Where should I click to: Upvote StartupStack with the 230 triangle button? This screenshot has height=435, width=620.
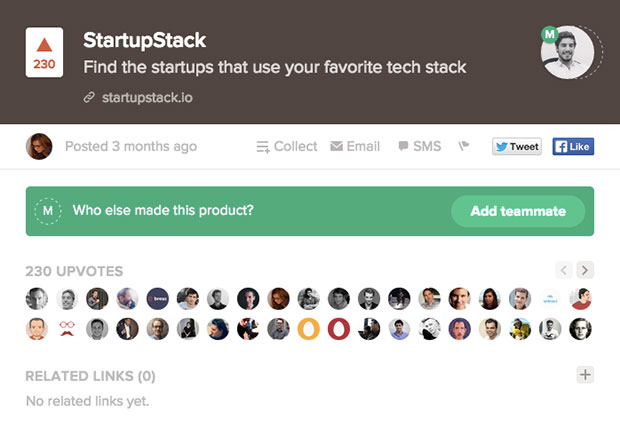click(44, 54)
